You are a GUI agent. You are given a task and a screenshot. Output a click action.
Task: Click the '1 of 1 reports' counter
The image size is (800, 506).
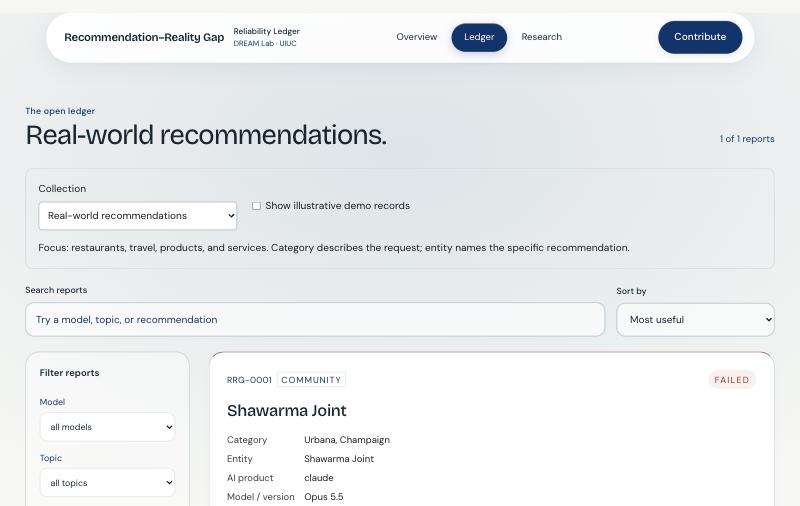(x=747, y=139)
